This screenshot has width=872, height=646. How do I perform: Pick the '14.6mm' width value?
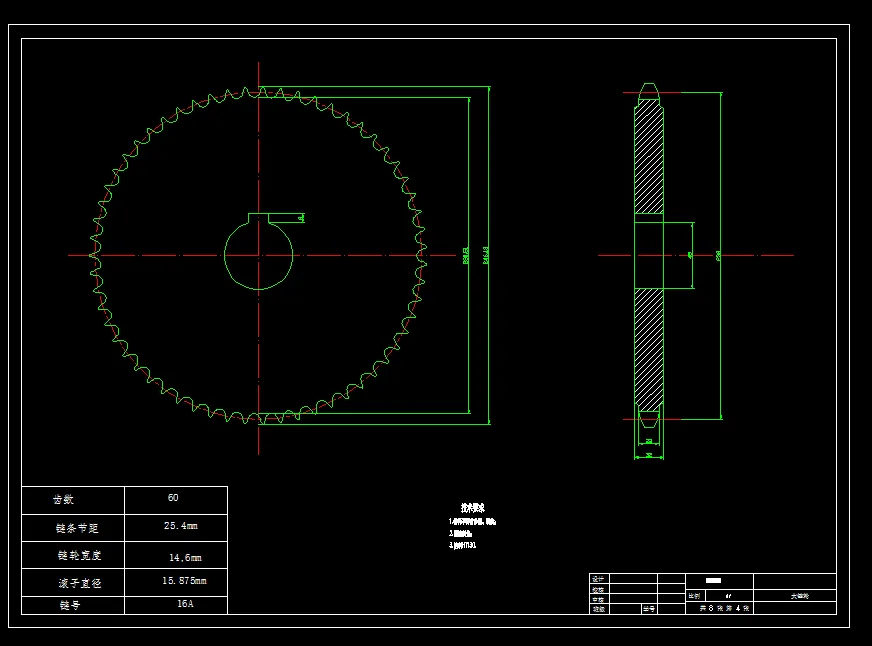click(x=185, y=557)
